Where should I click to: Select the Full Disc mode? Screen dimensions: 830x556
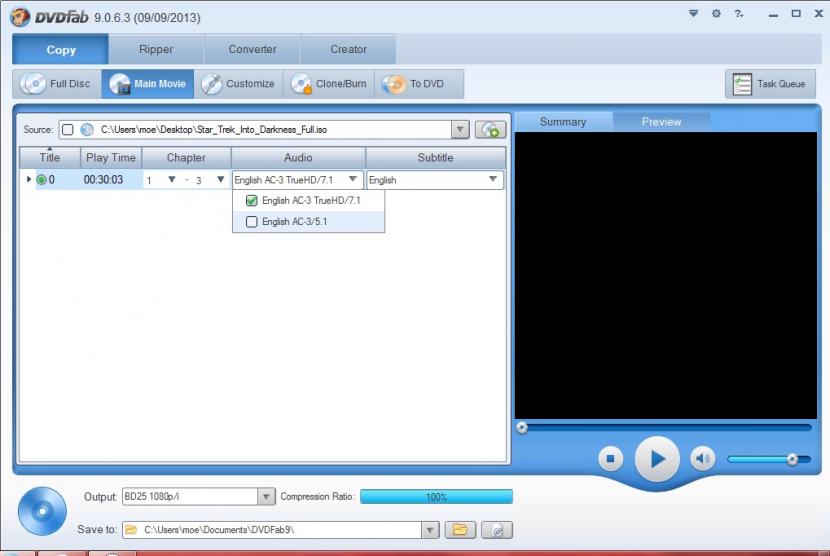coord(57,84)
